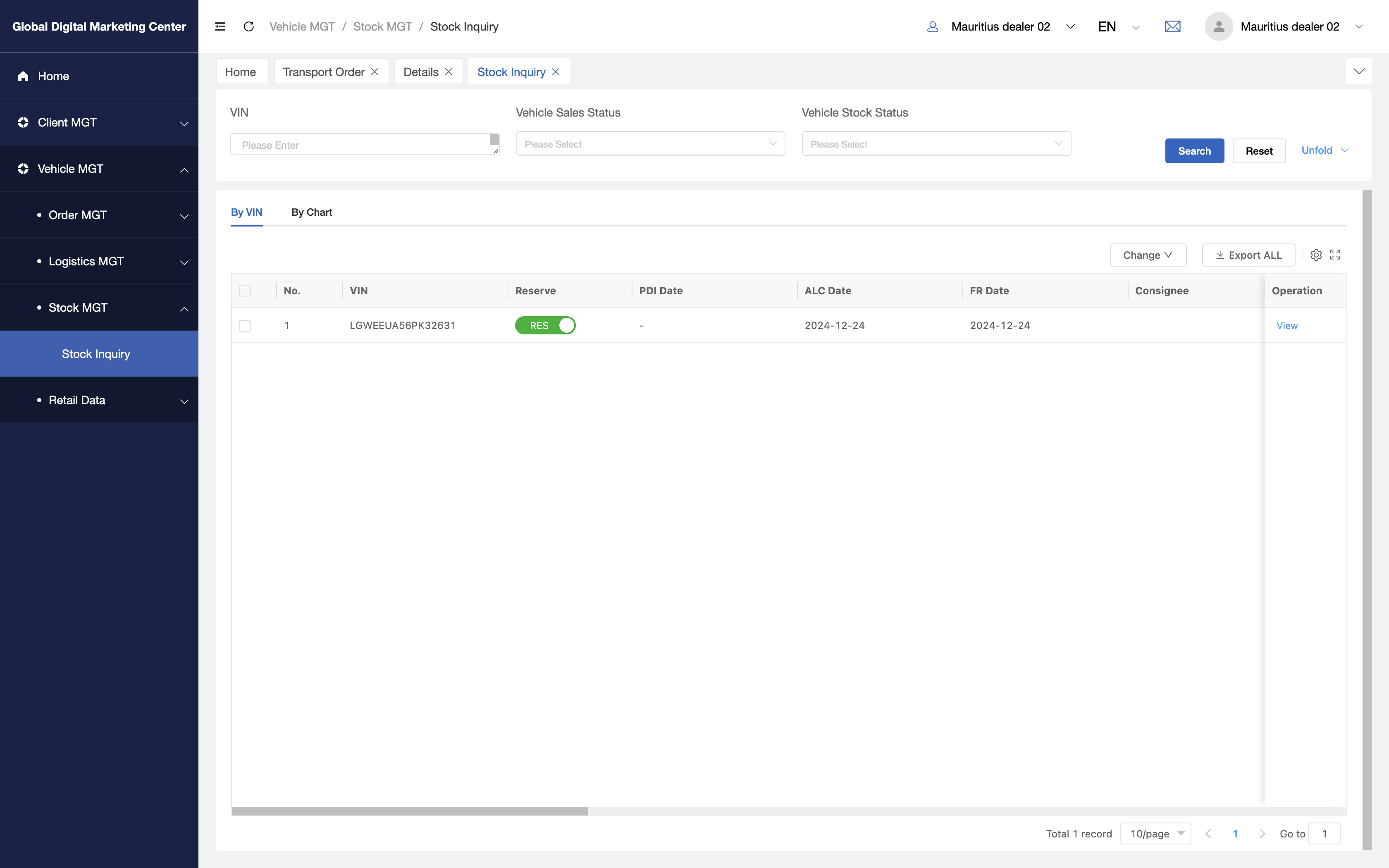Viewport: 1389px width, 868px height.
Task: Collapse the sidebar via hamburger icon
Action: (x=220, y=26)
